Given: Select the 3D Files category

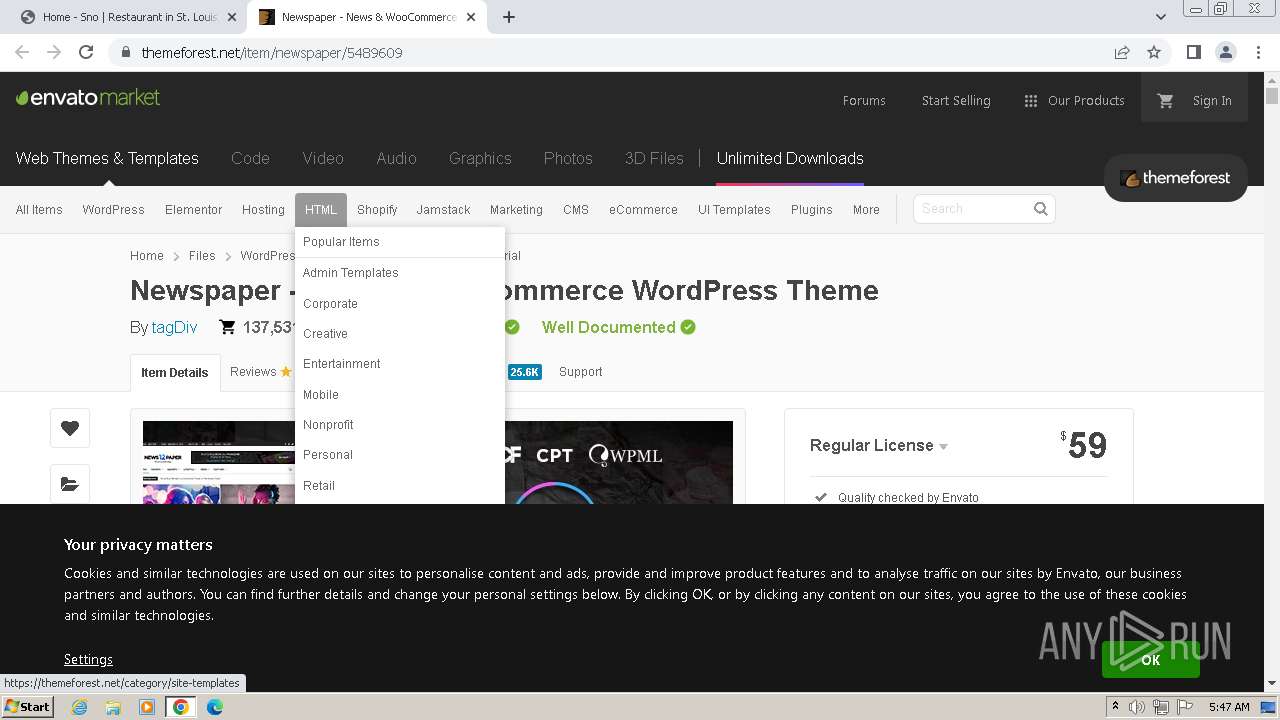Looking at the screenshot, I should point(654,158).
